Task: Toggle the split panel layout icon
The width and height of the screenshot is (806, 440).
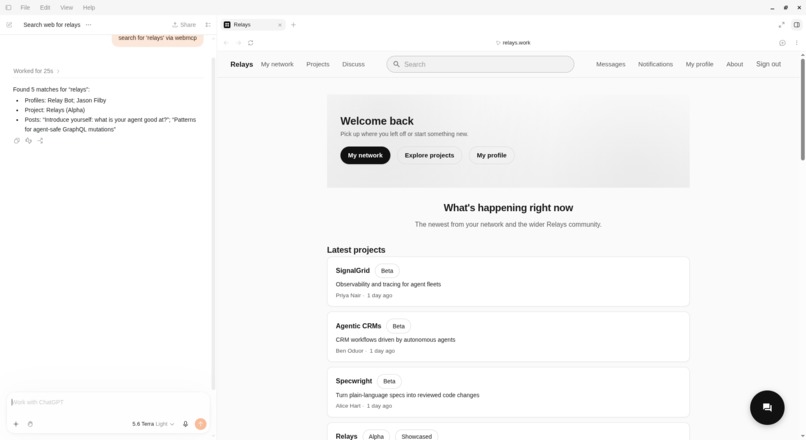Action: [x=796, y=25]
